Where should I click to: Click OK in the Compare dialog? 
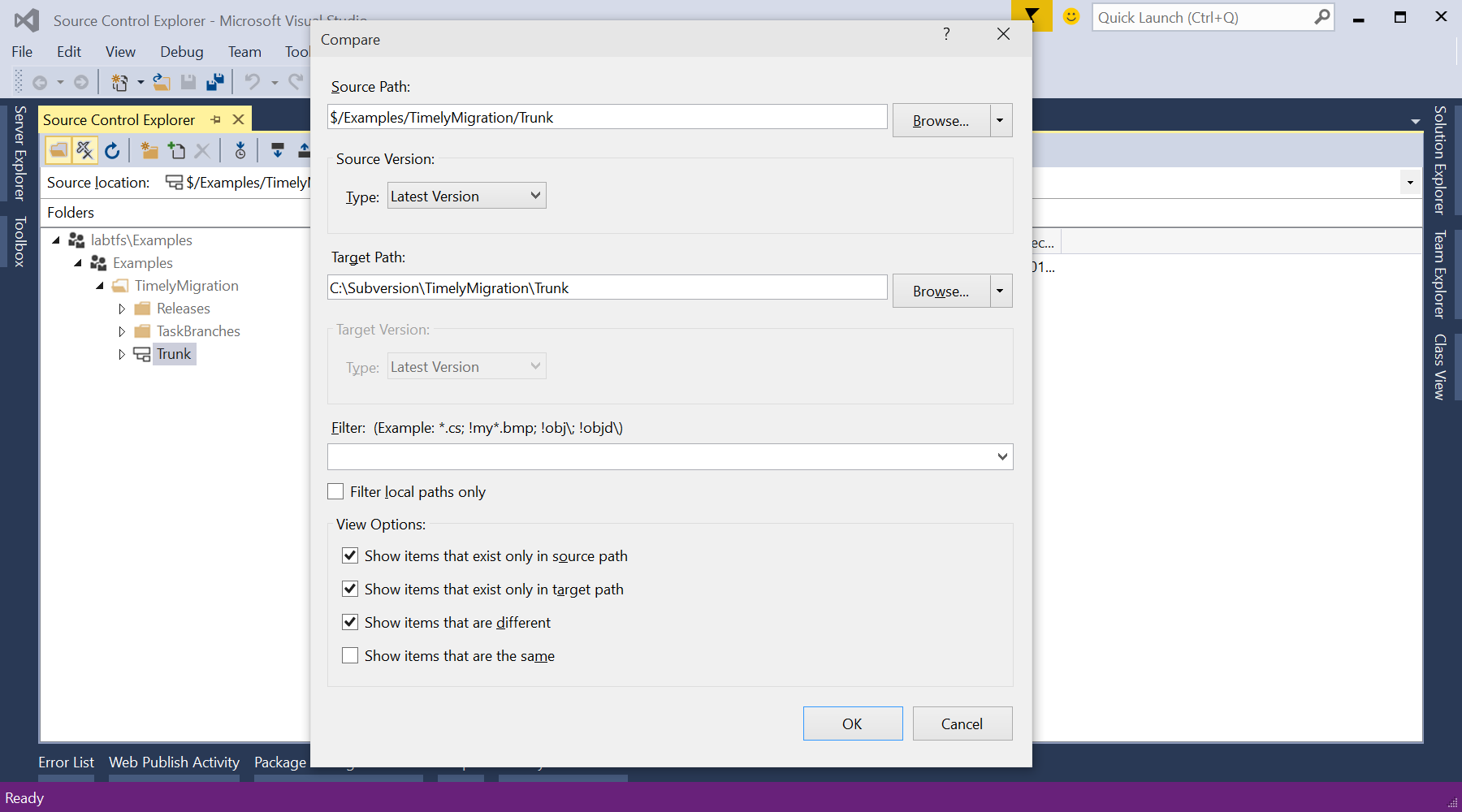853,723
